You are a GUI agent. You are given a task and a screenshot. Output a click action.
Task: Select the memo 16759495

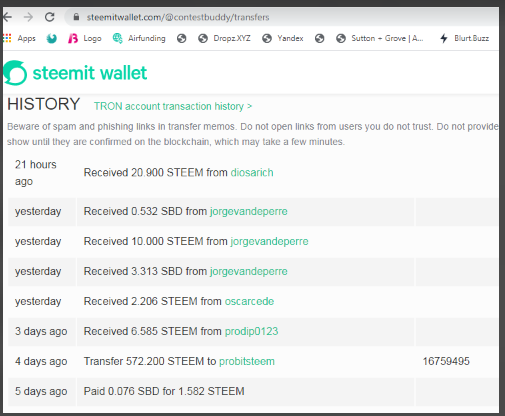tap(446, 361)
